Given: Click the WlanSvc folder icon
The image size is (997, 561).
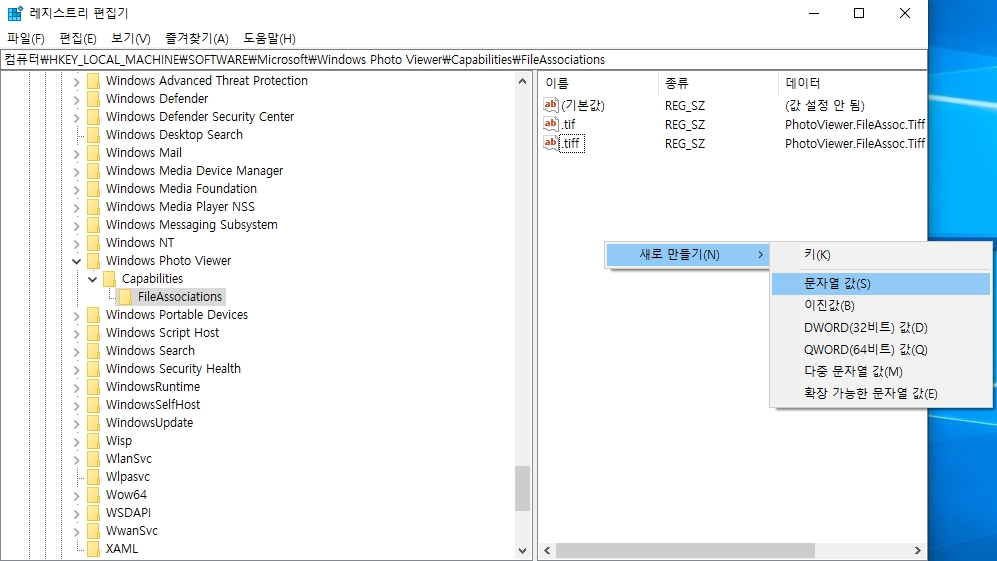Looking at the screenshot, I should click(93, 459).
